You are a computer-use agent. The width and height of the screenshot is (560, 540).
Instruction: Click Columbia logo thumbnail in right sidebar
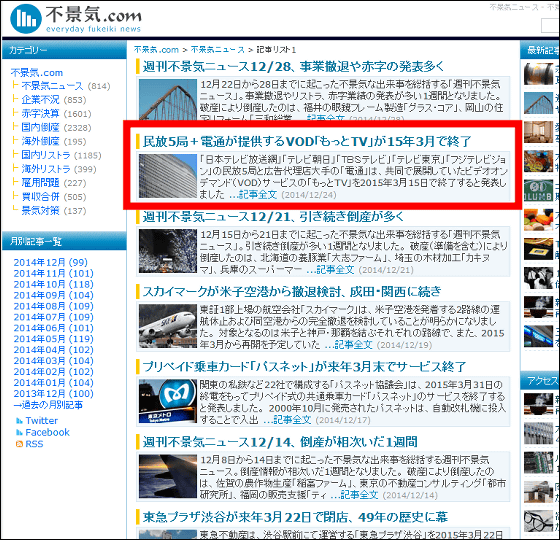(x=539, y=191)
